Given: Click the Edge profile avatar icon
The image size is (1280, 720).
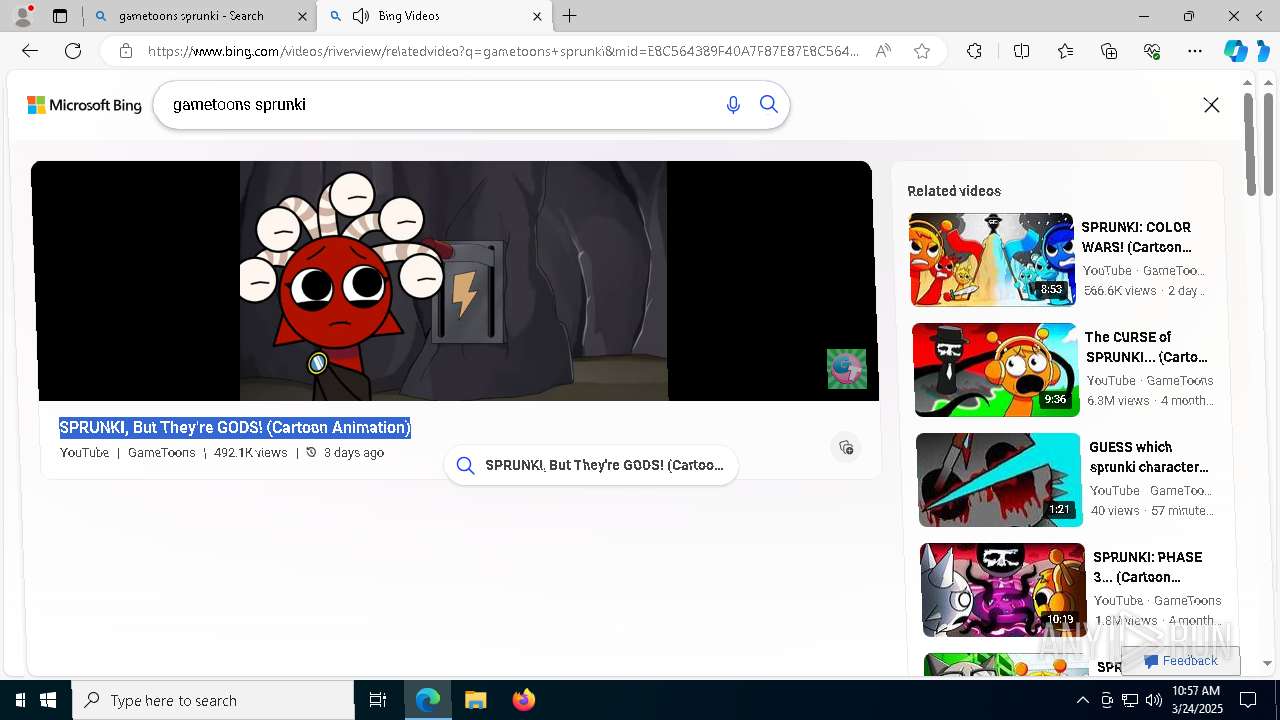Looking at the screenshot, I should click(22, 16).
